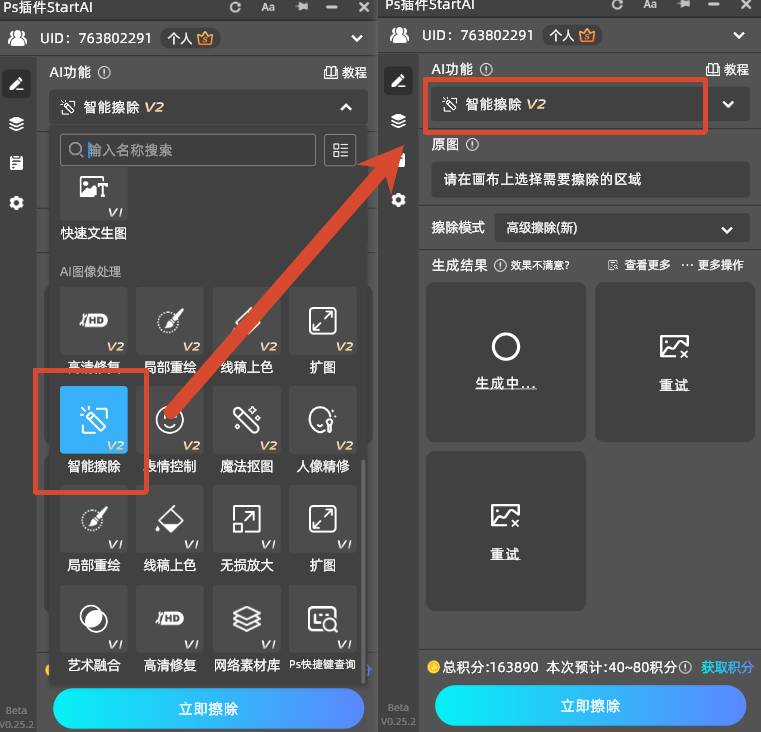The height and width of the screenshot is (732, 761).
Task: Click tool list scrollbar in left panel
Action: point(364,570)
